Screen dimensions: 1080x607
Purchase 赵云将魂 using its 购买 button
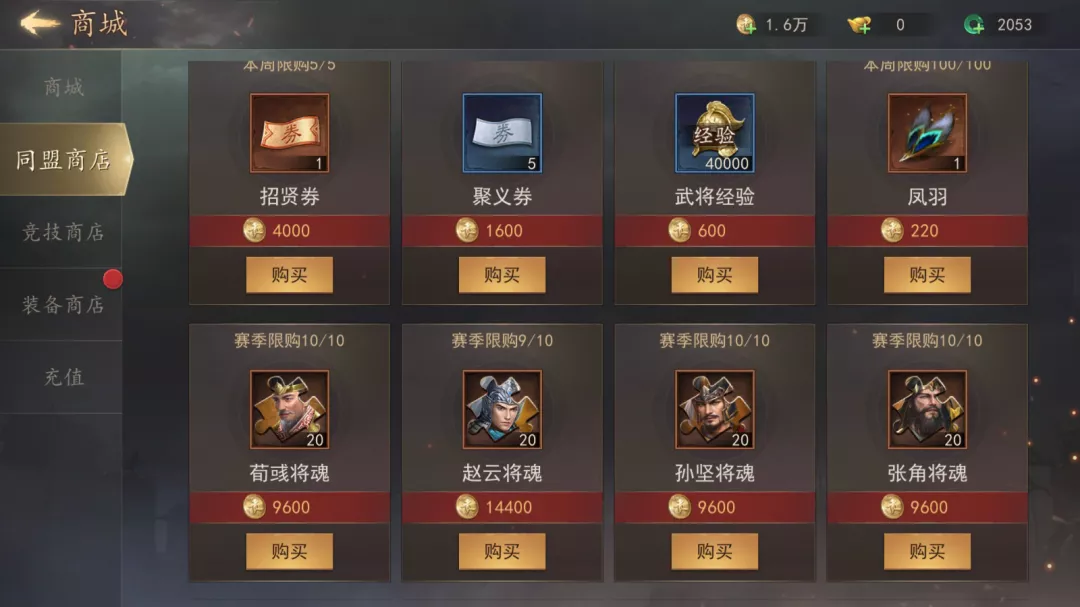[502, 551]
